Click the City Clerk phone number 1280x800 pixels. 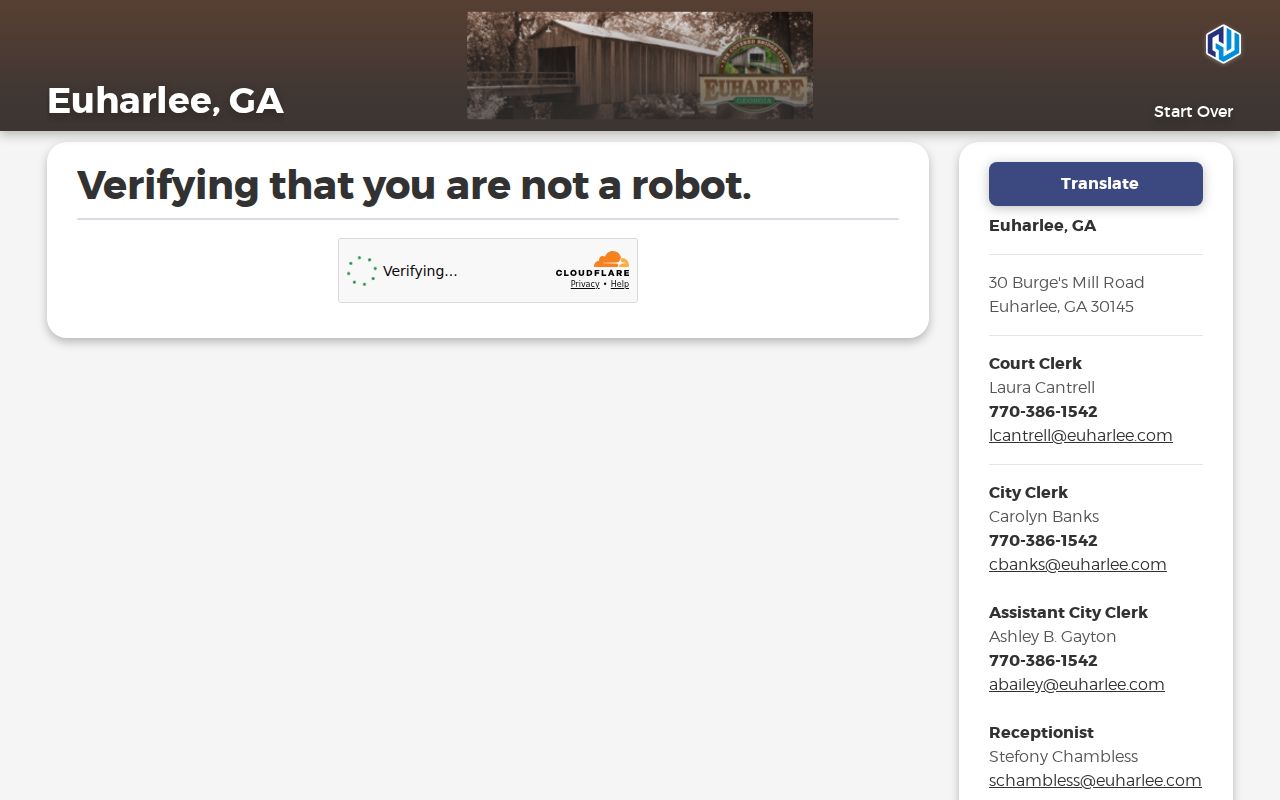click(x=1043, y=541)
